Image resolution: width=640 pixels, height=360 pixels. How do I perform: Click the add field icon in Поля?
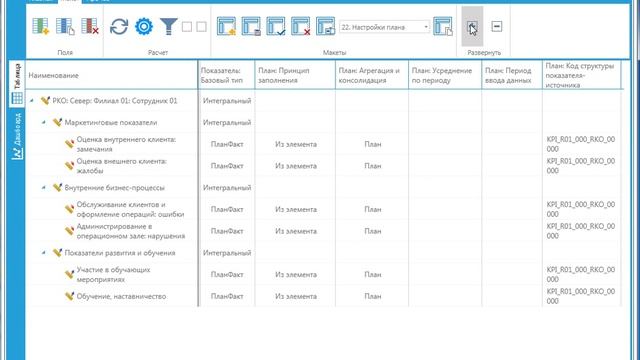point(41,27)
